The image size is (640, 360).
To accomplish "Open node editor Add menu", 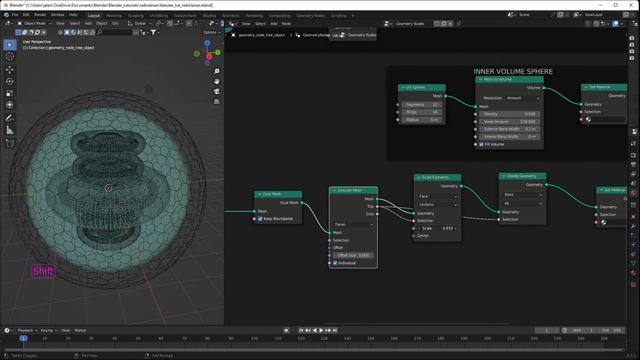I will (x=274, y=24).
